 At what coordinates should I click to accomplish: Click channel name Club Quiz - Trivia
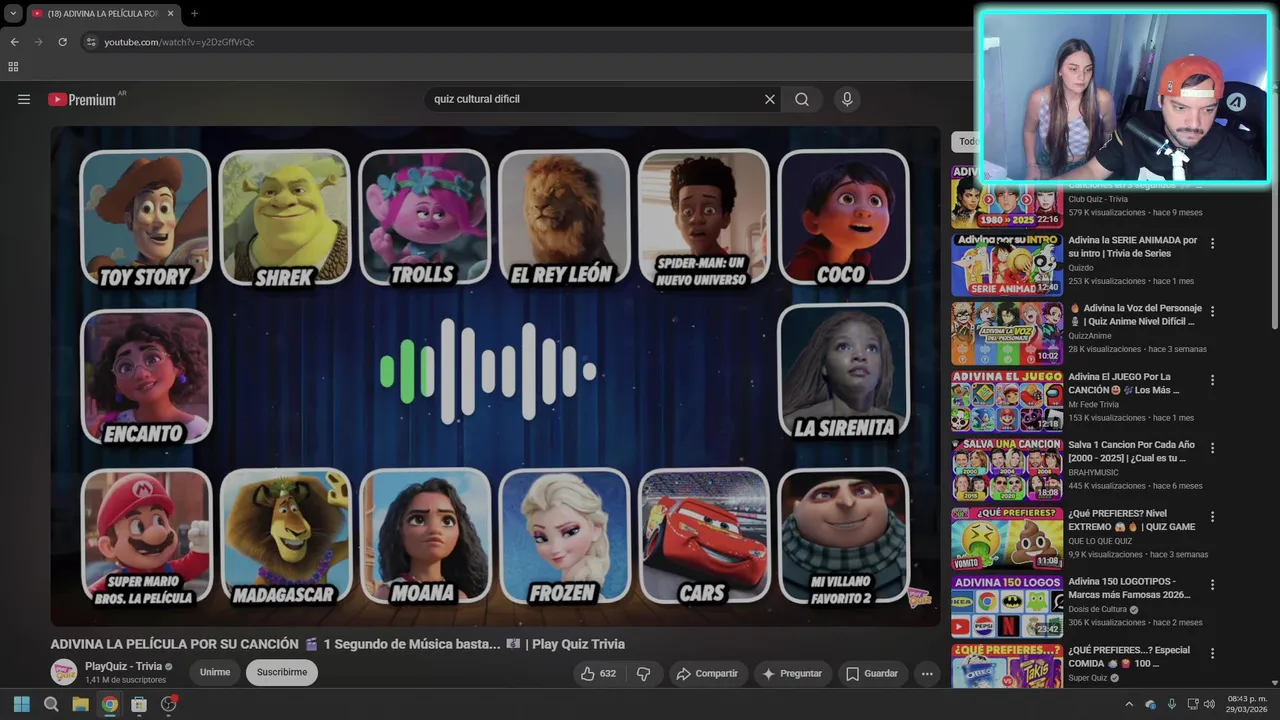(x=1098, y=199)
